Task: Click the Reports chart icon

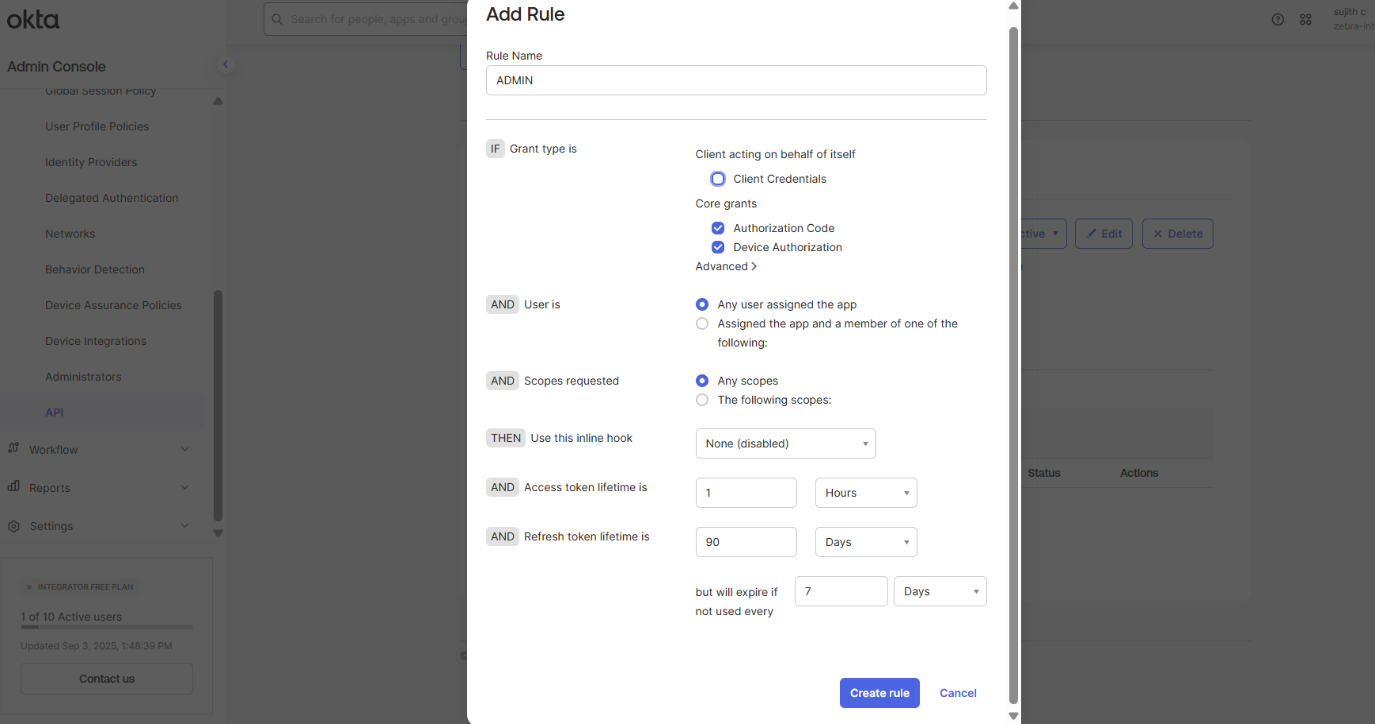Action: click(x=14, y=487)
